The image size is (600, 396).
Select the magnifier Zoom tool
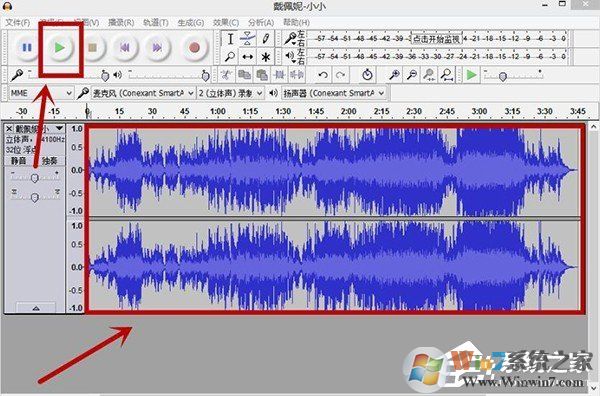pos(230,57)
